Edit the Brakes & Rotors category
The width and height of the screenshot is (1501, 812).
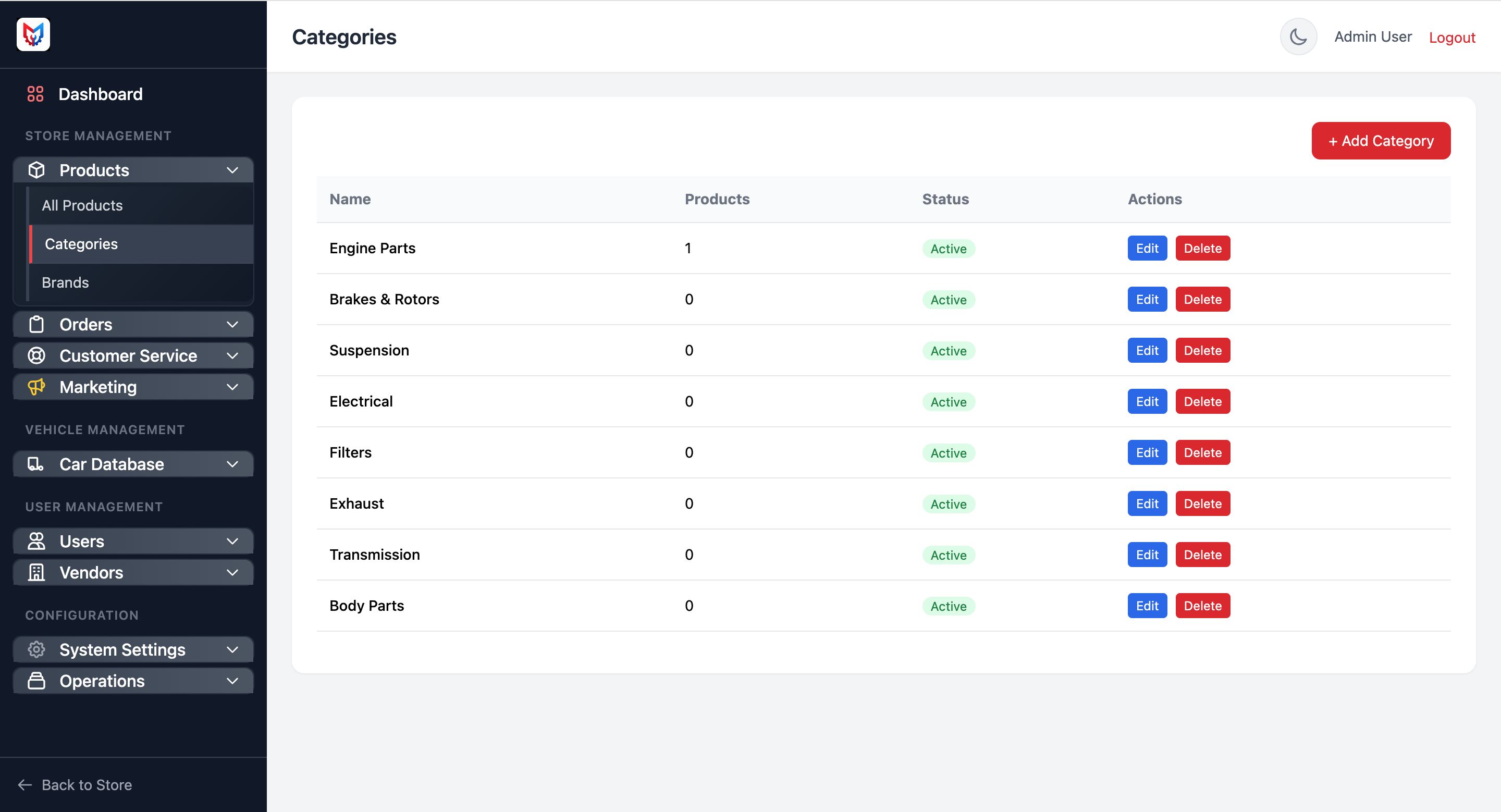tap(1147, 299)
